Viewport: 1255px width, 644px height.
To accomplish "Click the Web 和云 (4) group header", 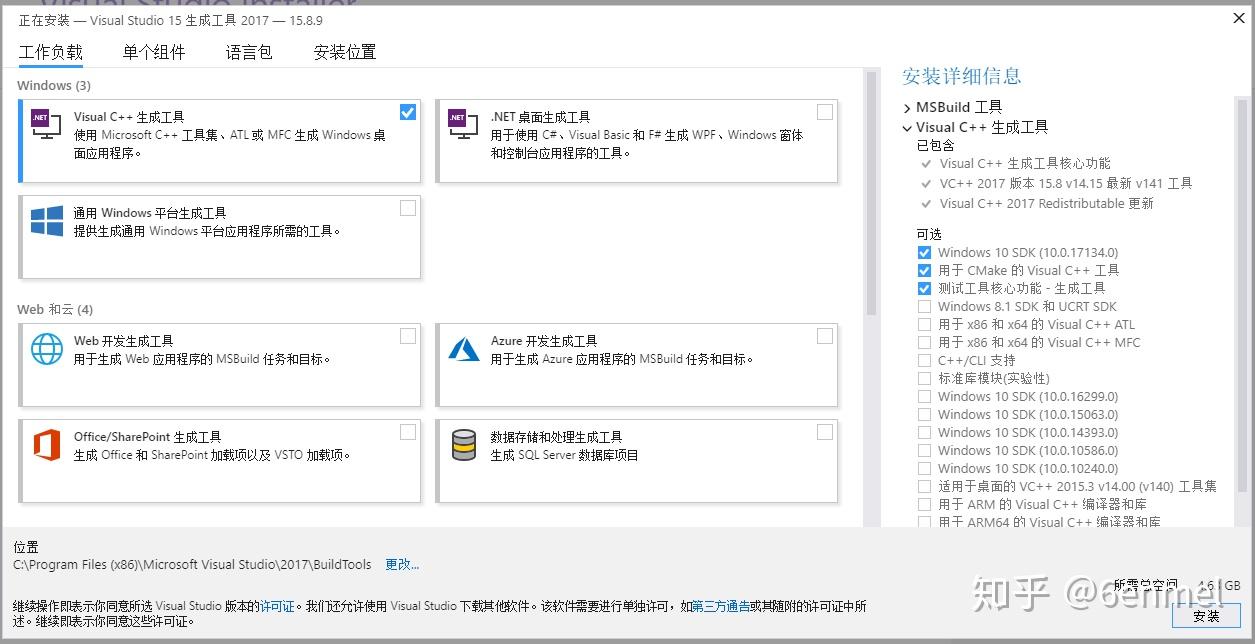I will point(55,310).
